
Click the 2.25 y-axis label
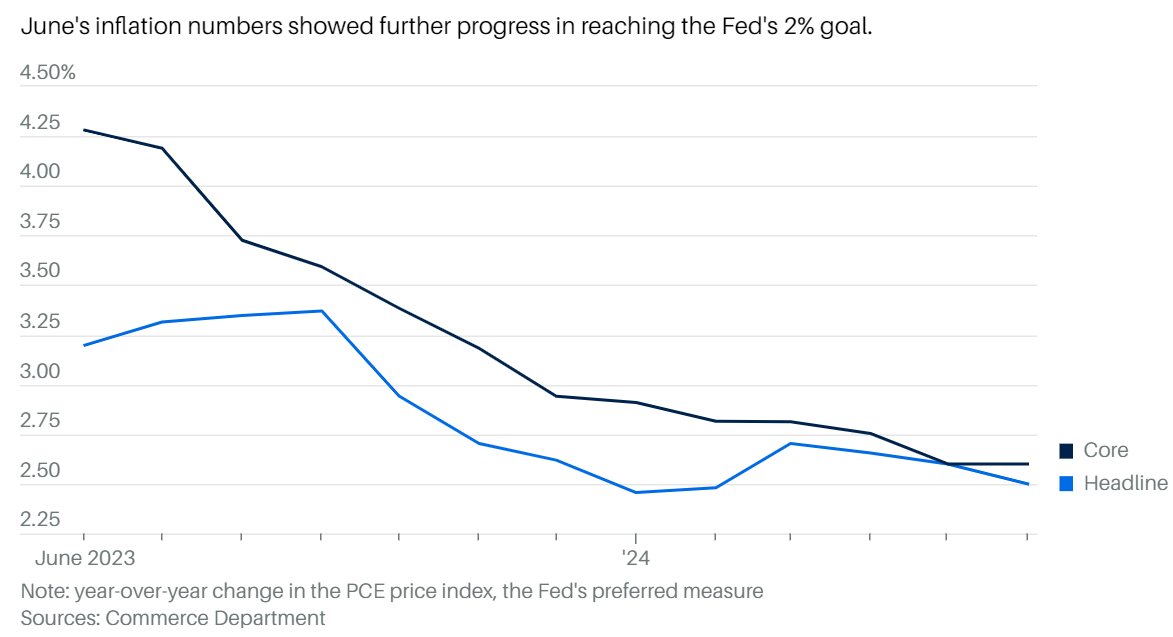point(40,520)
